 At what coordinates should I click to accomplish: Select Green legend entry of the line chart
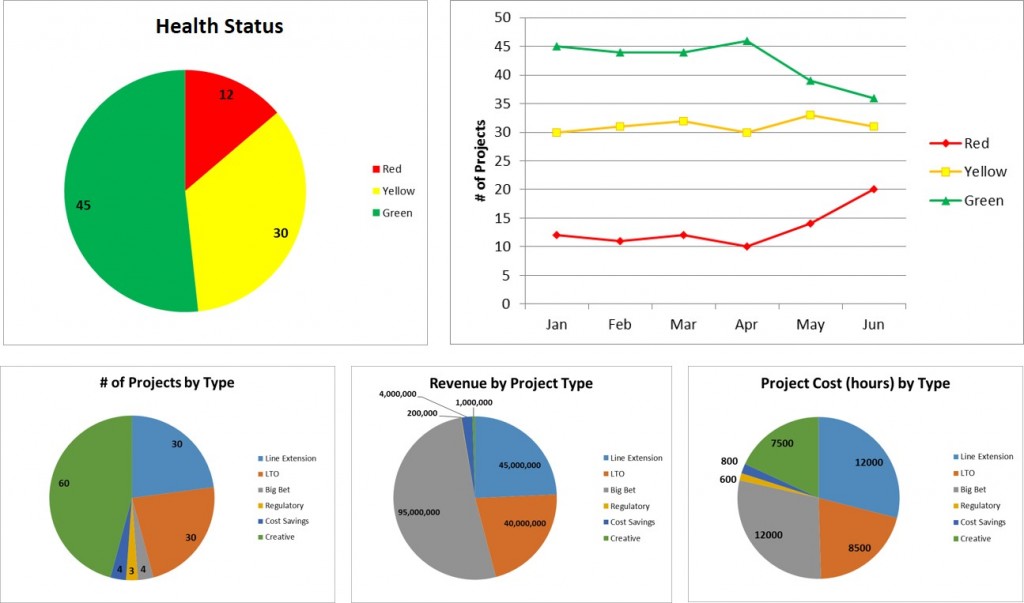click(967, 201)
